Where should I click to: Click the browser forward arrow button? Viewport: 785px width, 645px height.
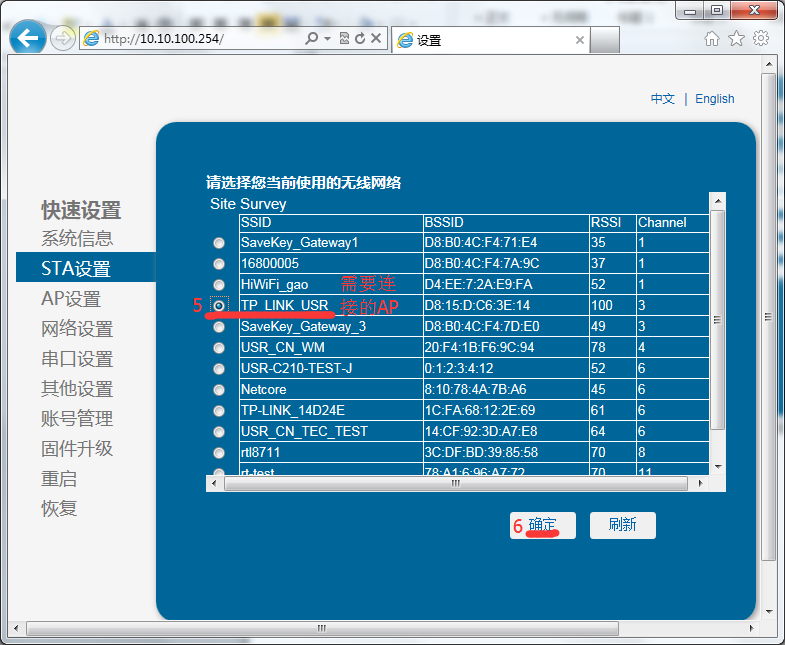(62, 39)
